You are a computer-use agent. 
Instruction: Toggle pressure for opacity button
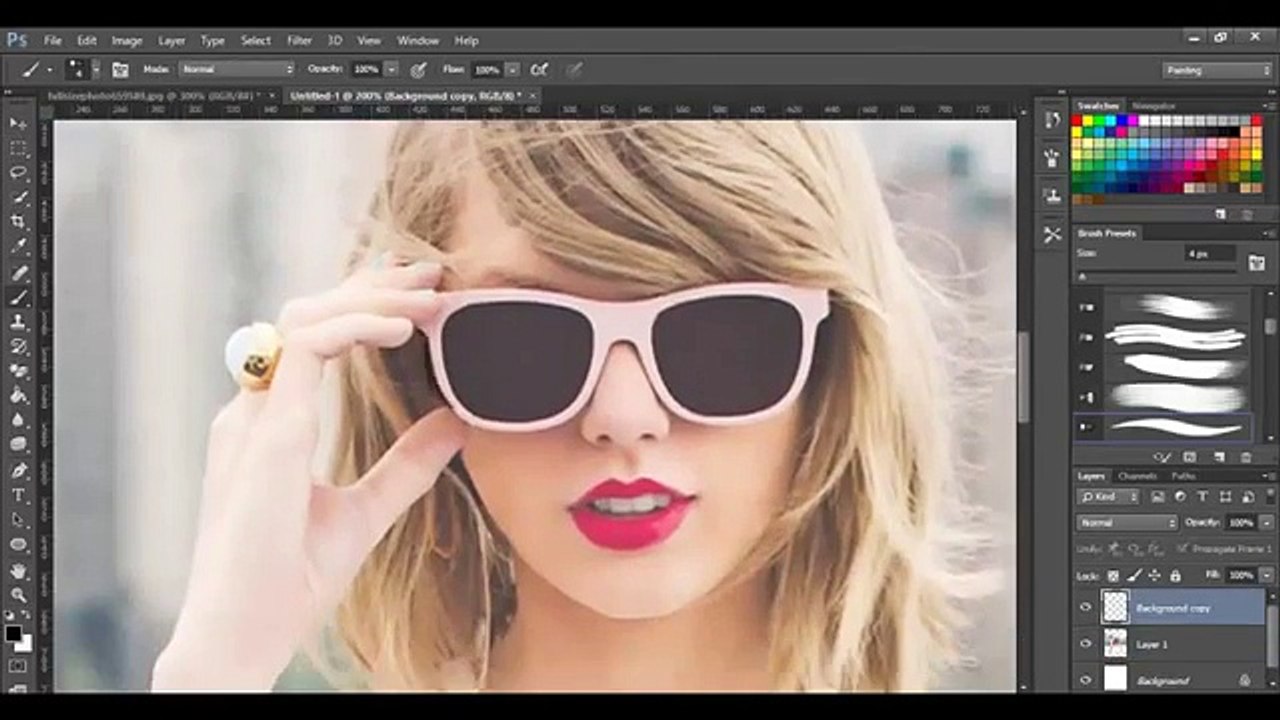[418, 70]
